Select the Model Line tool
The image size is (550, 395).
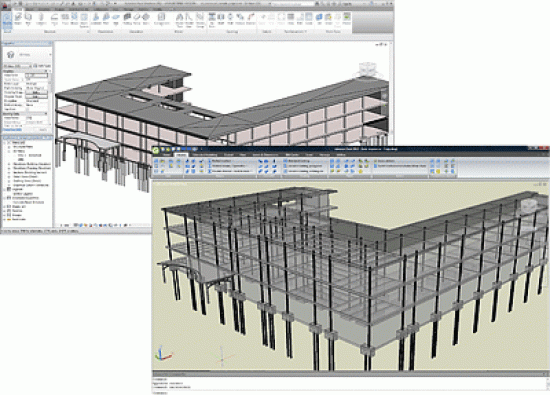click(189, 20)
